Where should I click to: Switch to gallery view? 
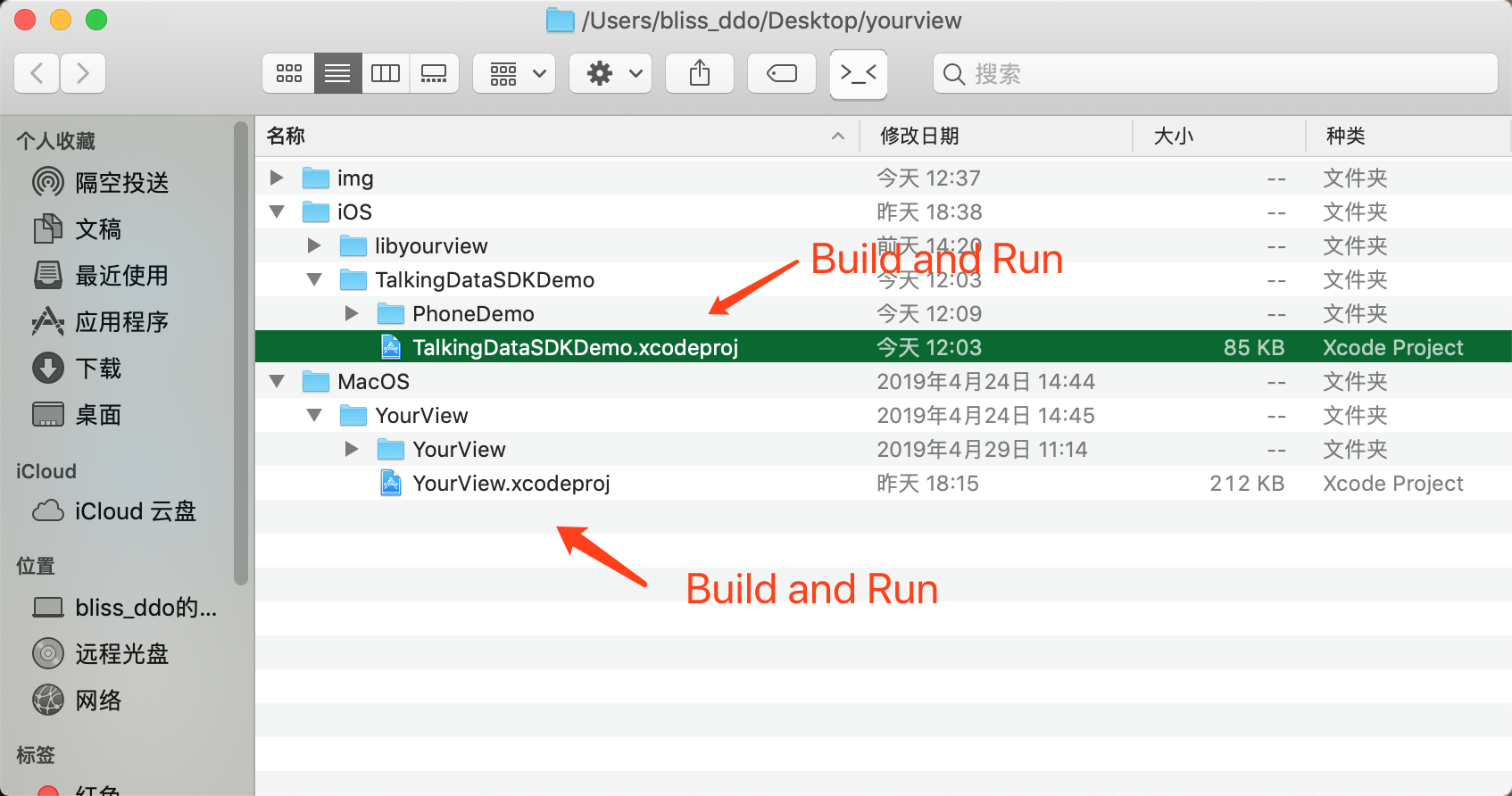[434, 73]
